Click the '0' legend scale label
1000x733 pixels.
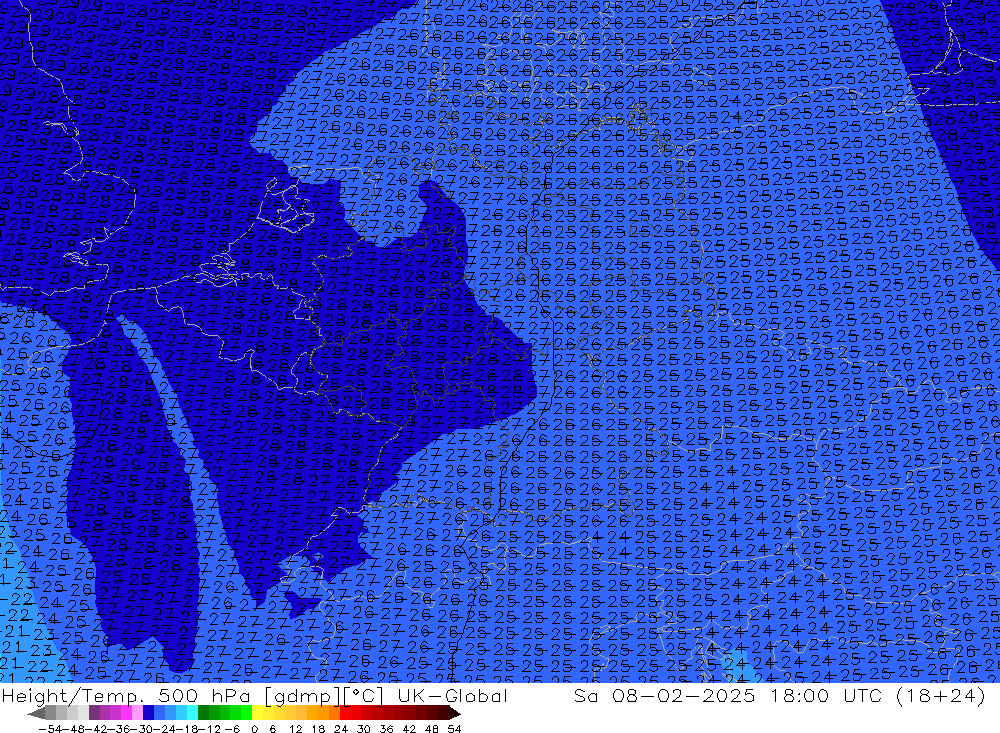(x=254, y=729)
